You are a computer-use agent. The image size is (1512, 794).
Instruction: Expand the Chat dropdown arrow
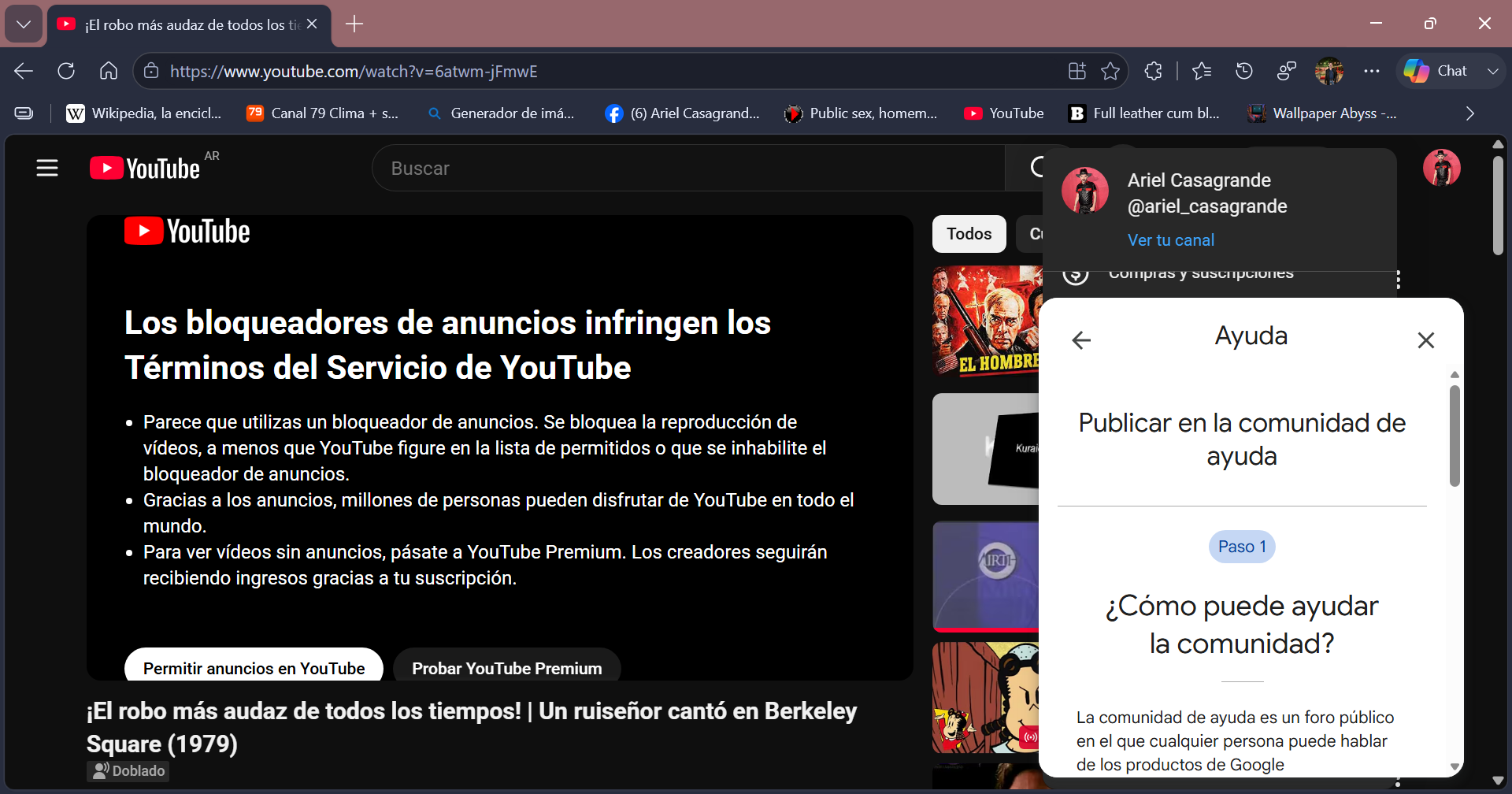1492,71
